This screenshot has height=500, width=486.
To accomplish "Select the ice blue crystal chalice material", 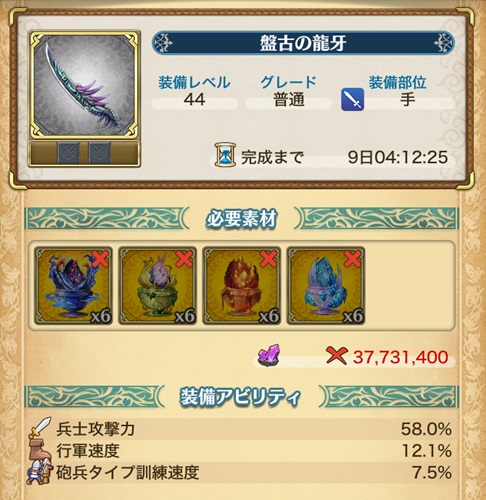I will click(326, 286).
